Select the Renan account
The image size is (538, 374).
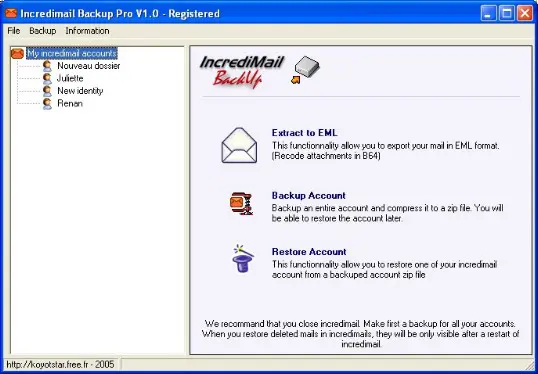click(x=70, y=104)
